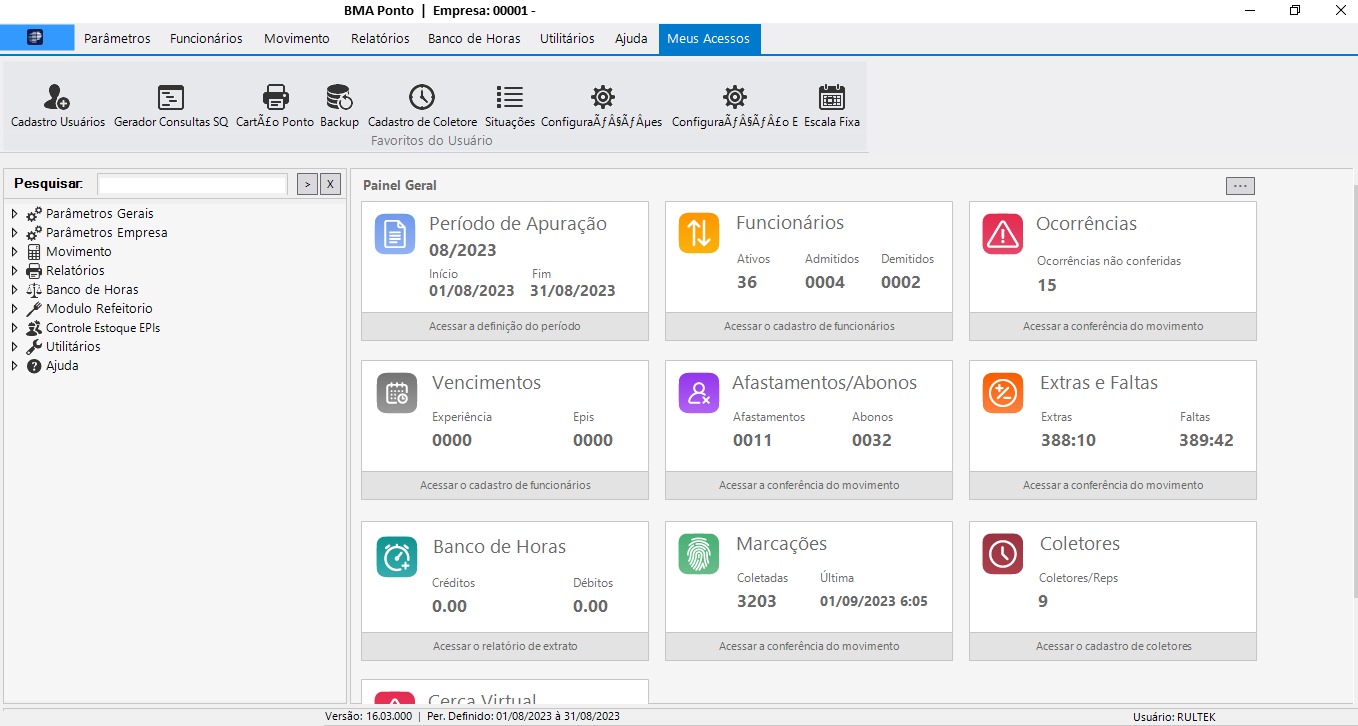Click Acessar o cadastro under Vencimentos
This screenshot has width=1358, height=726.
(x=505, y=485)
